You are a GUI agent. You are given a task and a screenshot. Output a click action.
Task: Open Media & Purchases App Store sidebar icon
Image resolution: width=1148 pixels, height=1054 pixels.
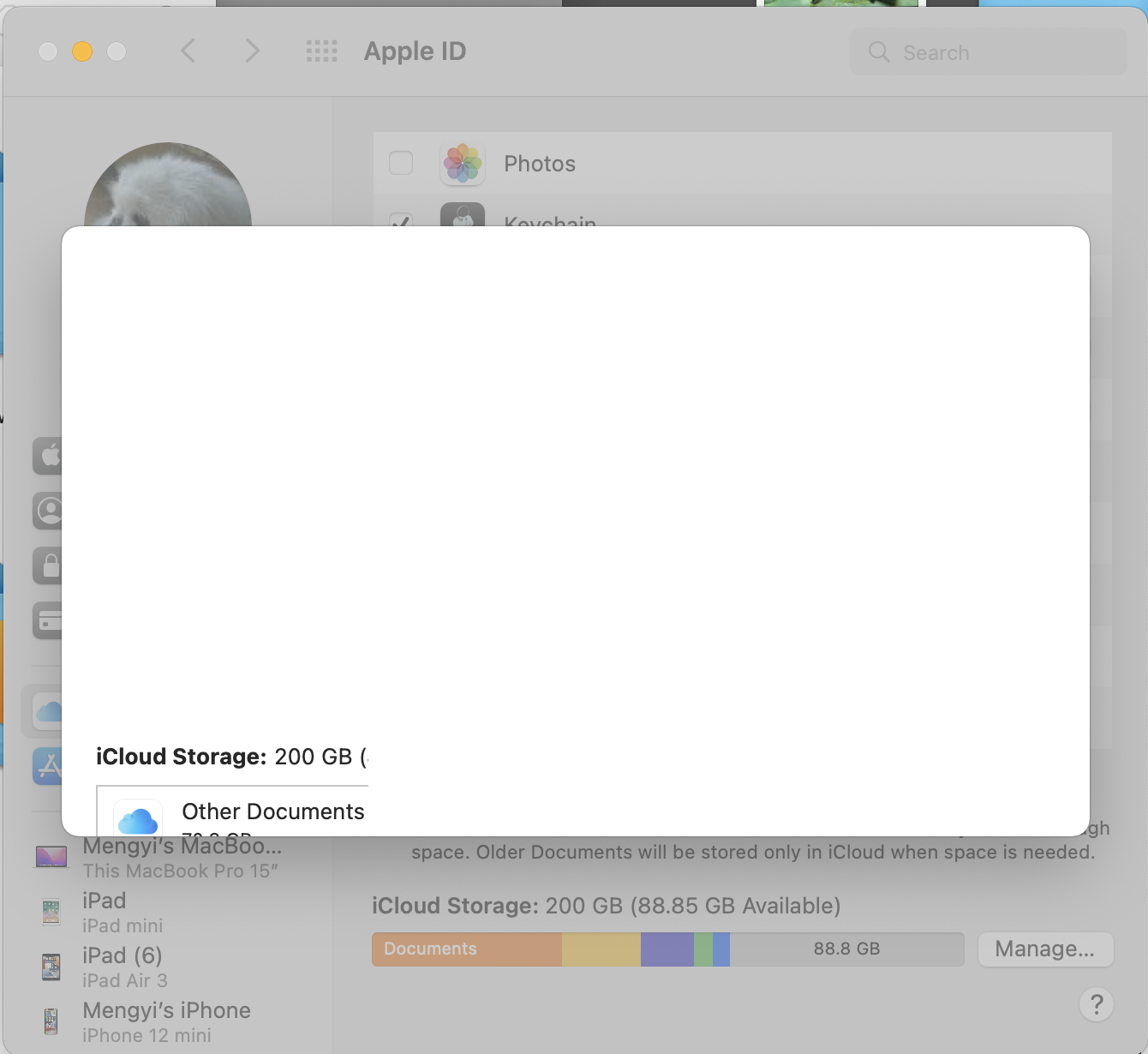click(x=48, y=766)
